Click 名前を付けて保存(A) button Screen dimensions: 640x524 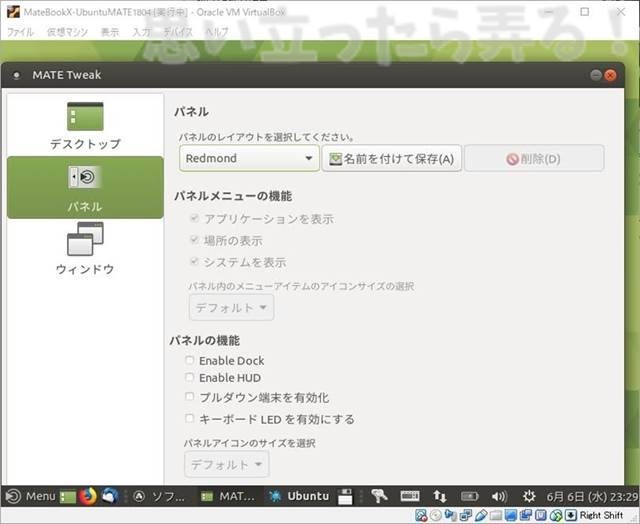(x=391, y=158)
